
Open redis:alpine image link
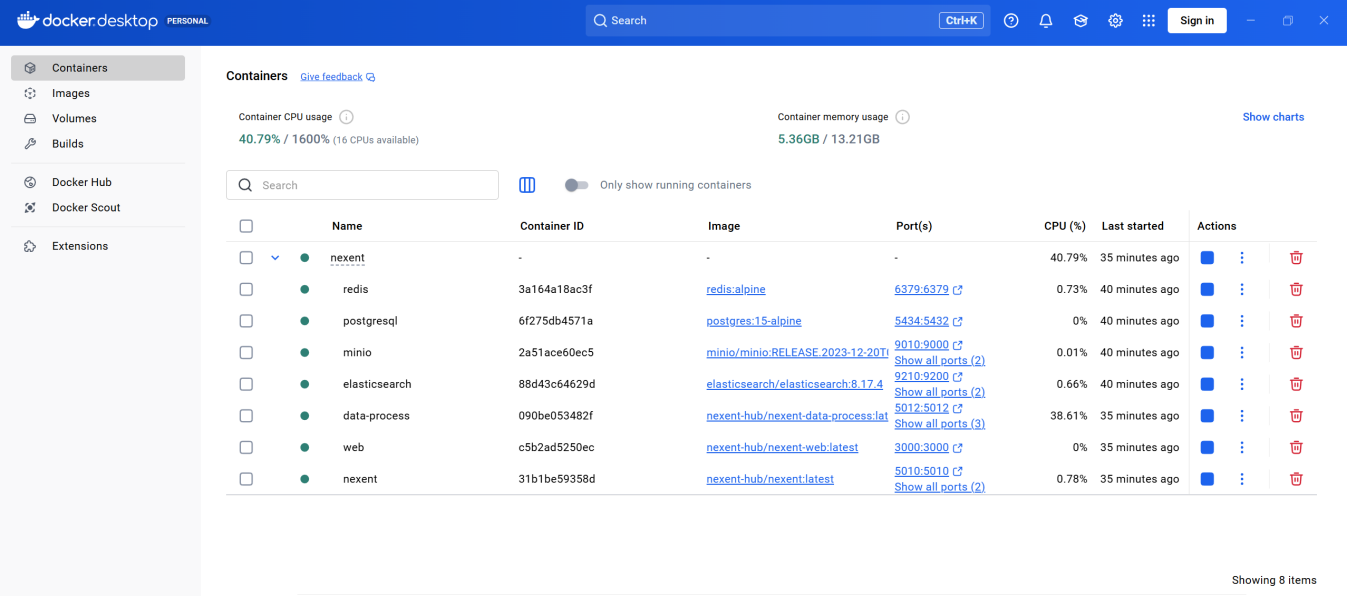click(736, 289)
